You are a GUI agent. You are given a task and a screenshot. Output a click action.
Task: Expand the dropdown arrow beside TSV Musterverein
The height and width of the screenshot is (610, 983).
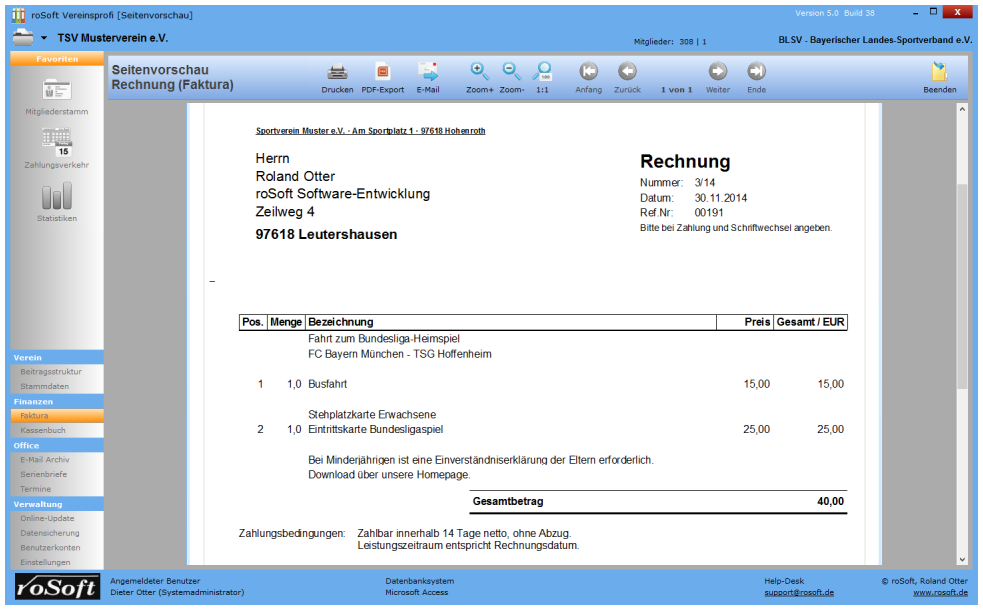point(44,38)
